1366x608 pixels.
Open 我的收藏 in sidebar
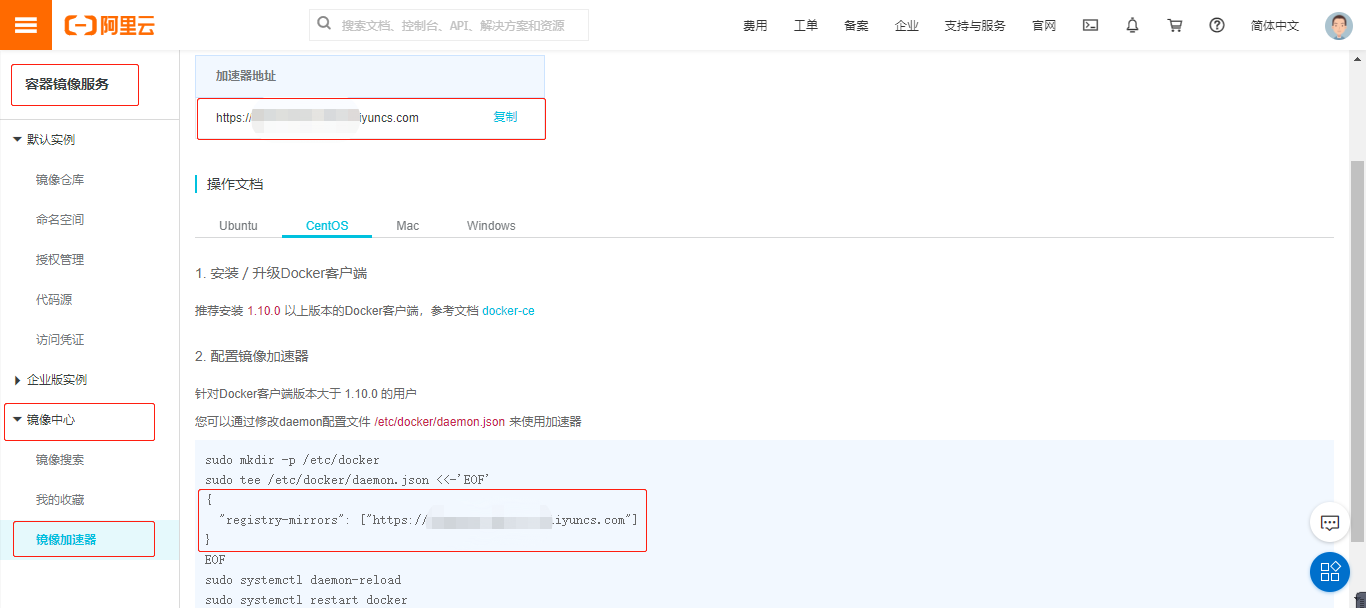60,500
